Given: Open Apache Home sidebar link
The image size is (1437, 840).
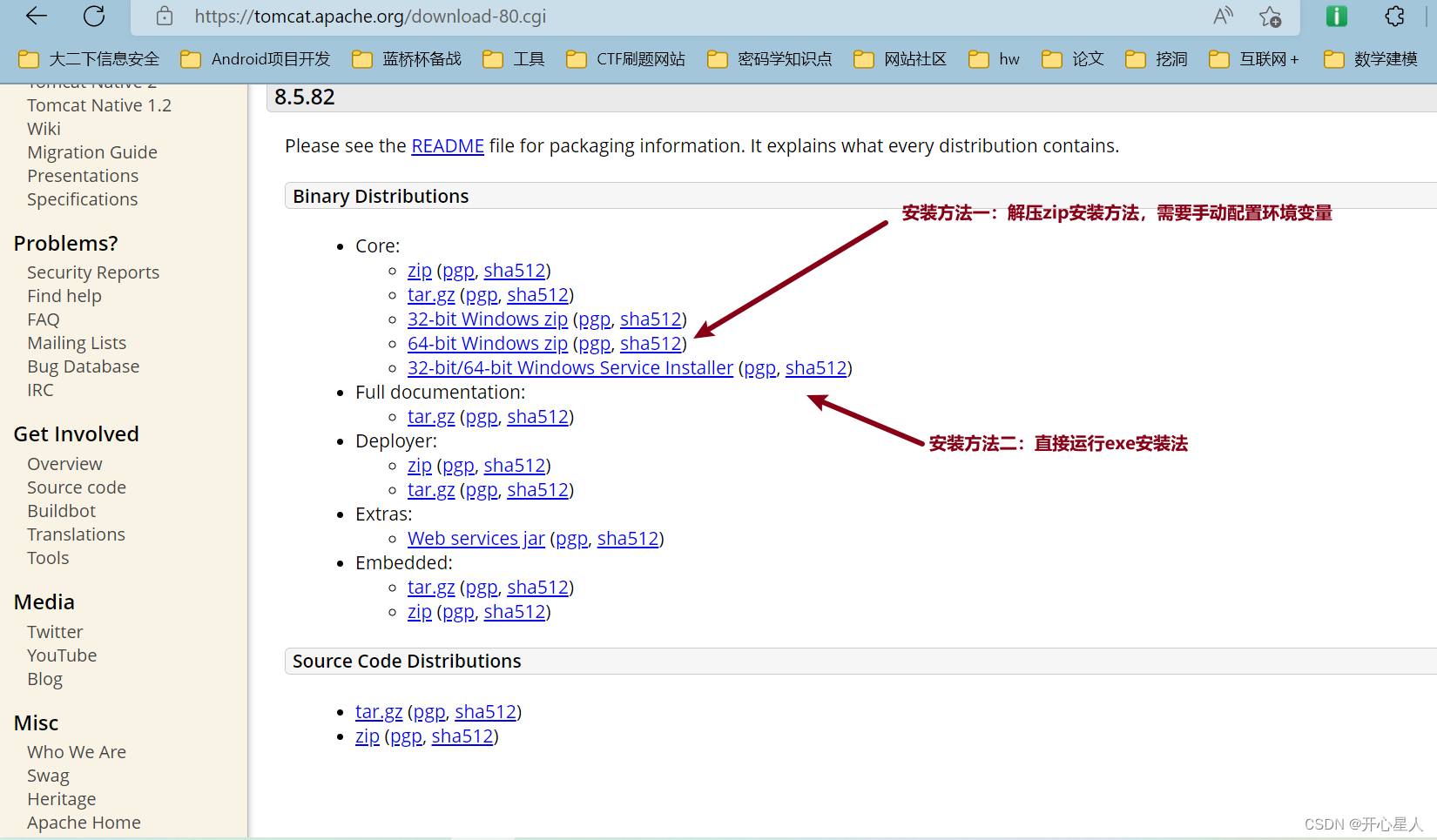Looking at the screenshot, I should click(x=84, y=823).
